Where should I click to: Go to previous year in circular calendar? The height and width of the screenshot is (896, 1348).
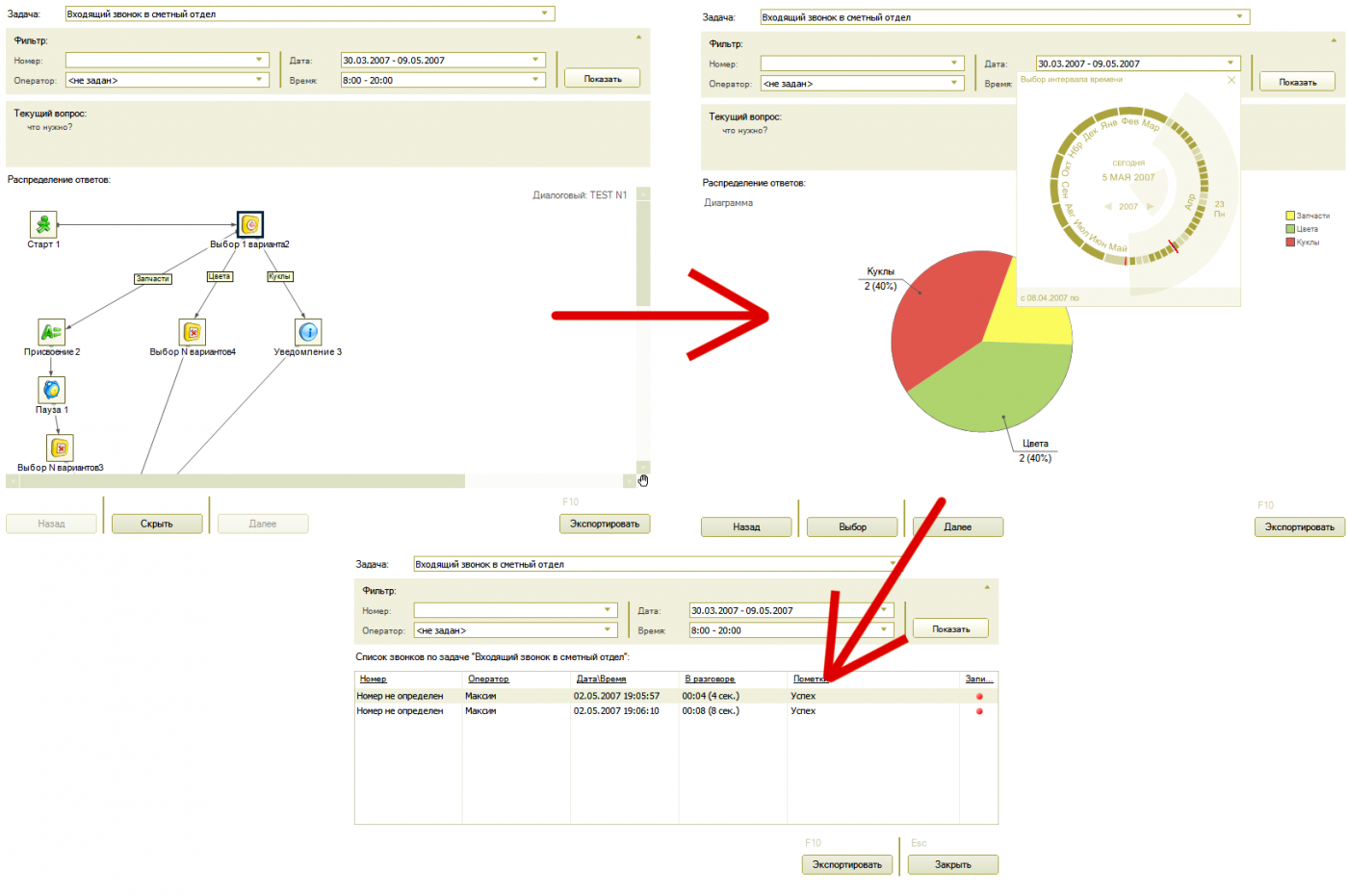point(1108,207)
